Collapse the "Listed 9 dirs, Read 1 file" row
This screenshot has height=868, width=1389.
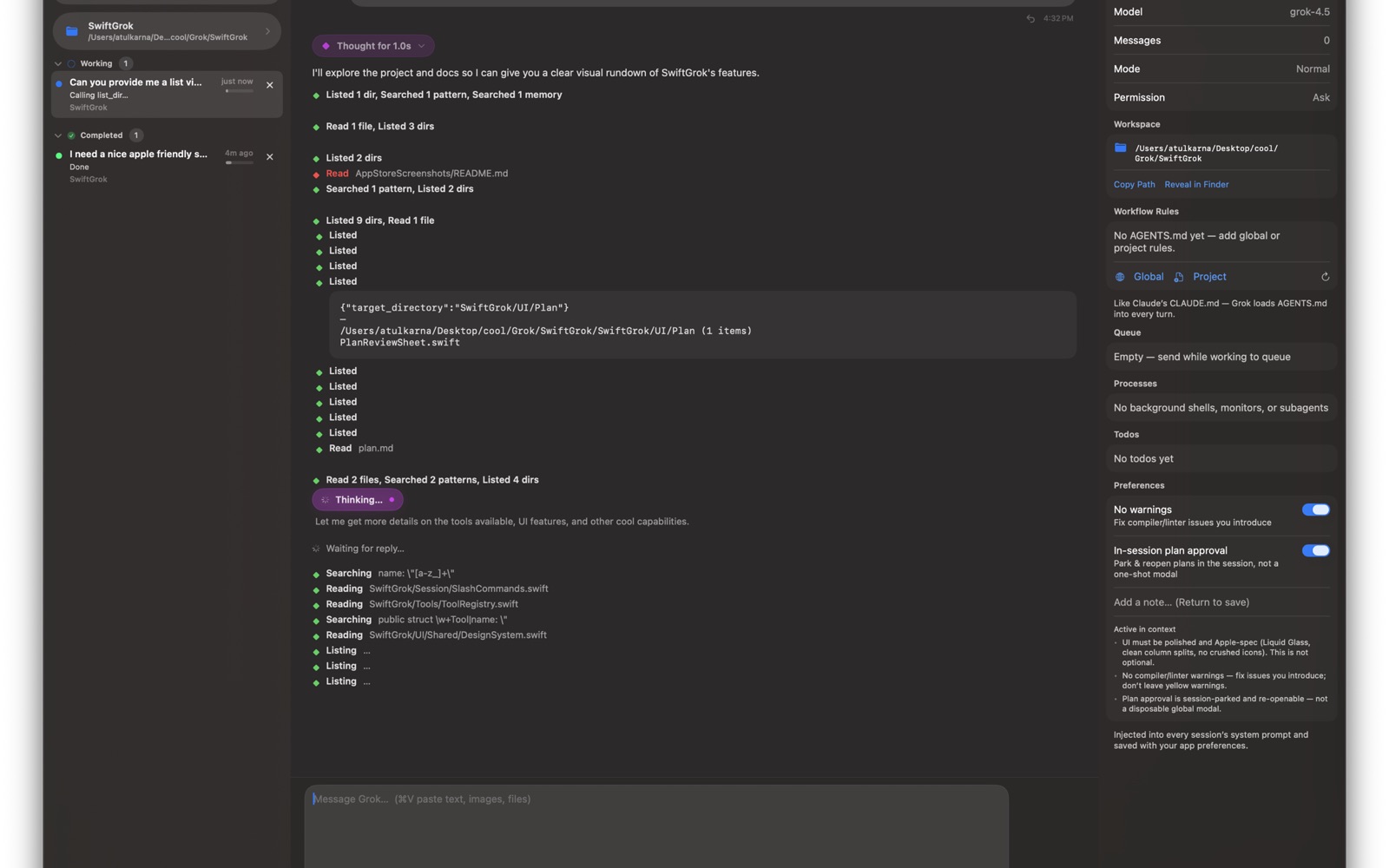[379, 220]
